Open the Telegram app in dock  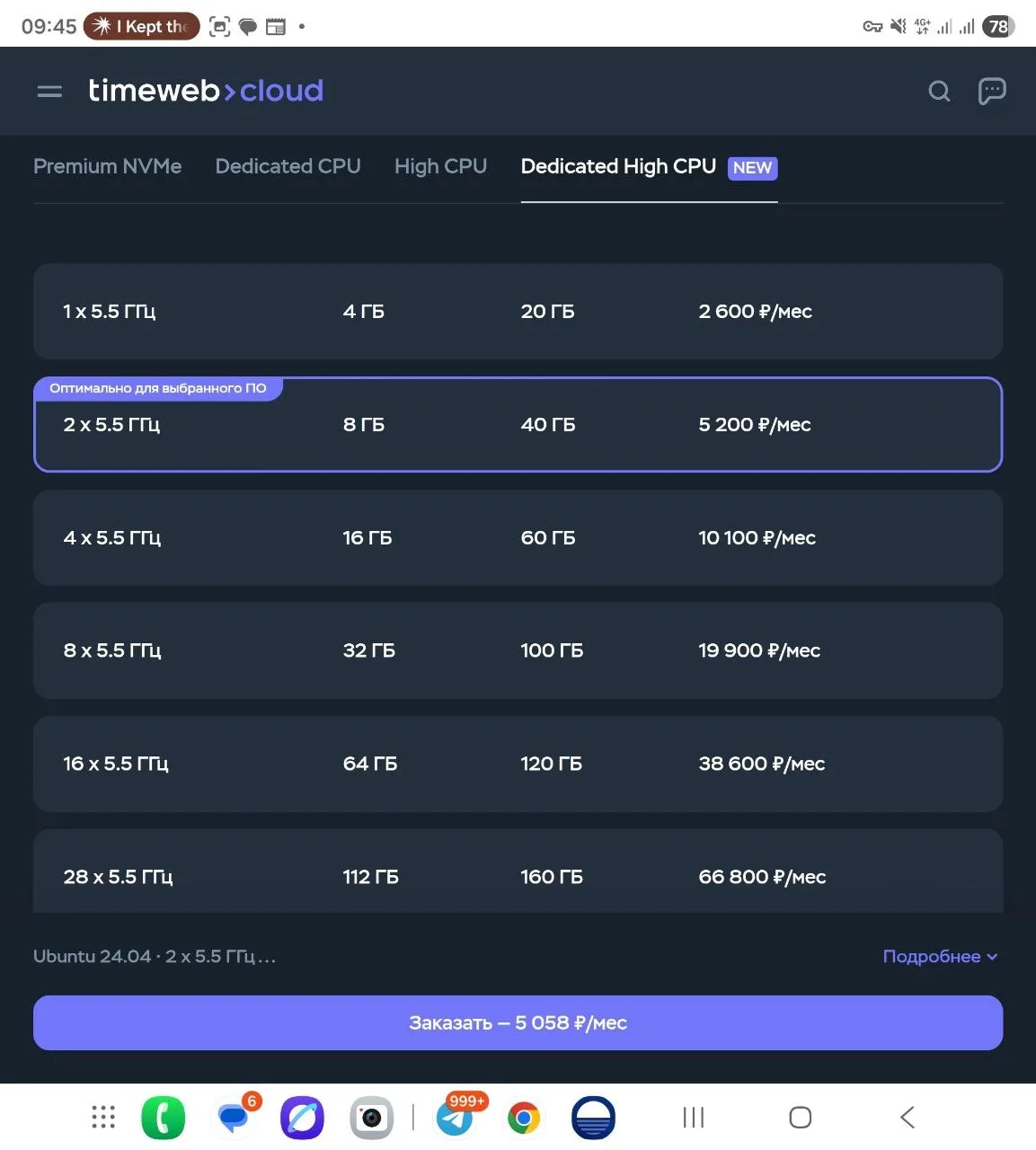[x=455, y=1118]
